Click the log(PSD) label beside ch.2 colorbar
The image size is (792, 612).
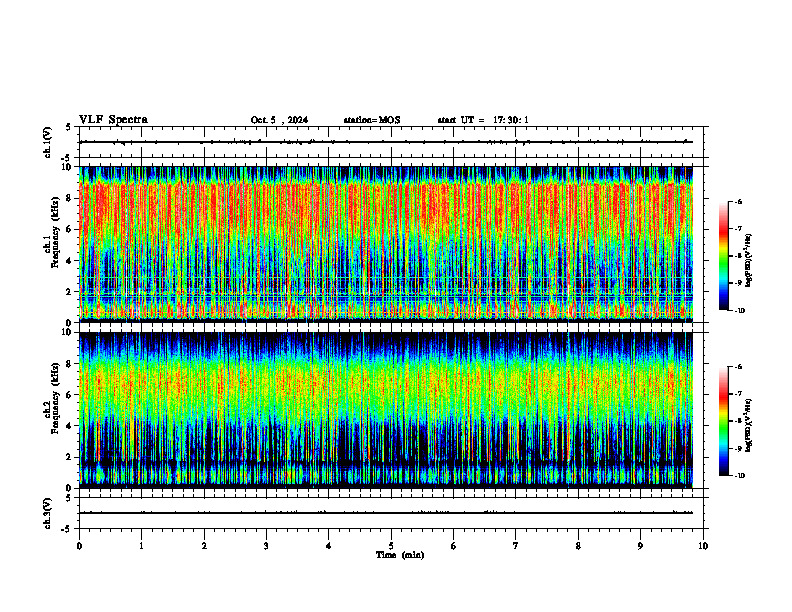[x=749, y=426]
